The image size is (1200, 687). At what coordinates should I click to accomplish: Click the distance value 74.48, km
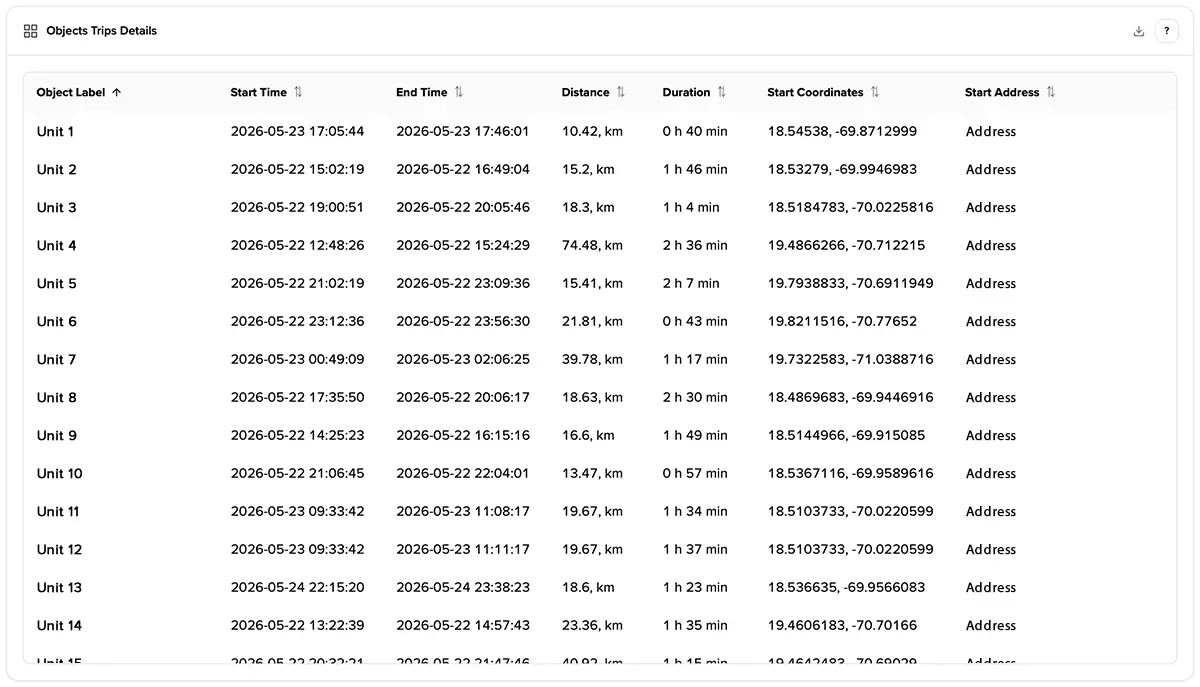click(593, 246)
